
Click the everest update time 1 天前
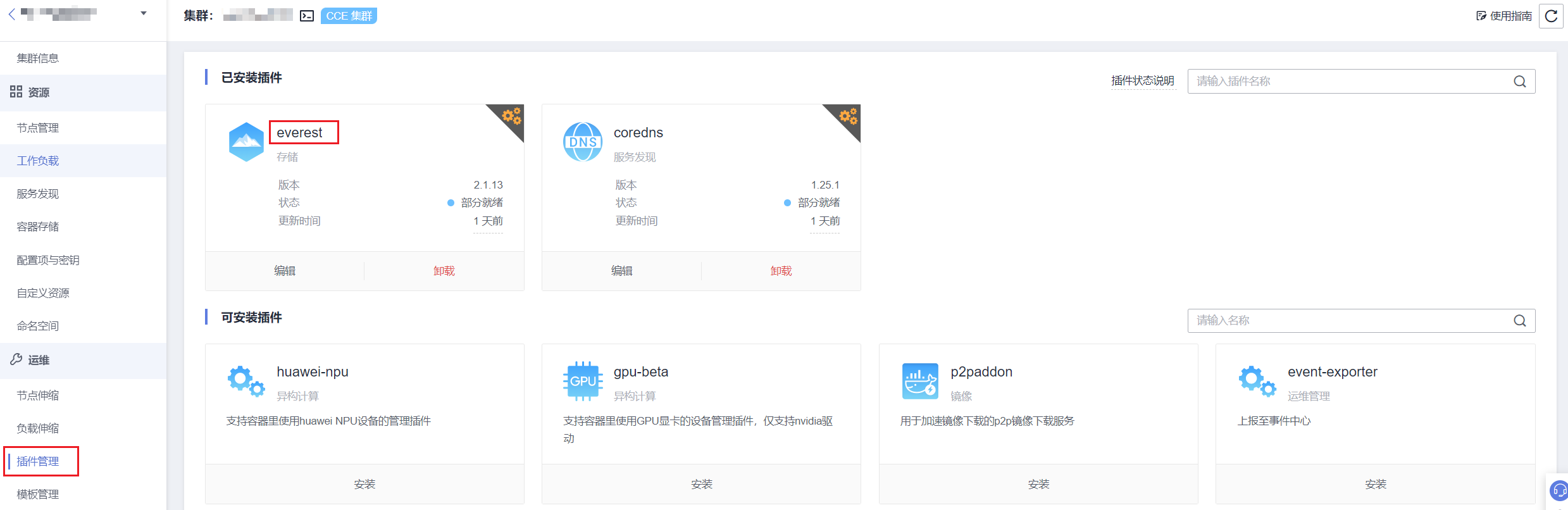(x=488, y=221)
